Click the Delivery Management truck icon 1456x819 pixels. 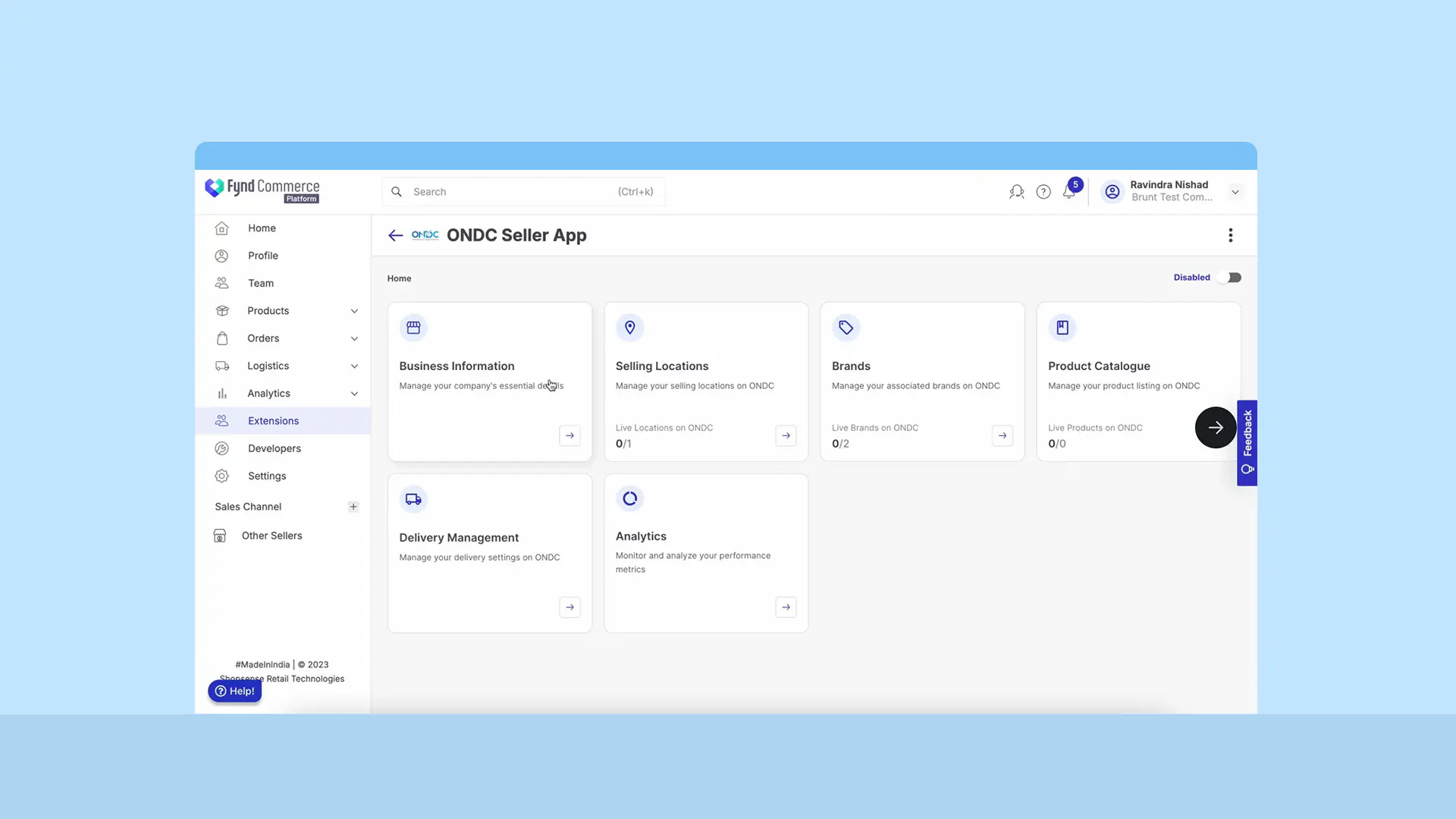pos(413,499)
